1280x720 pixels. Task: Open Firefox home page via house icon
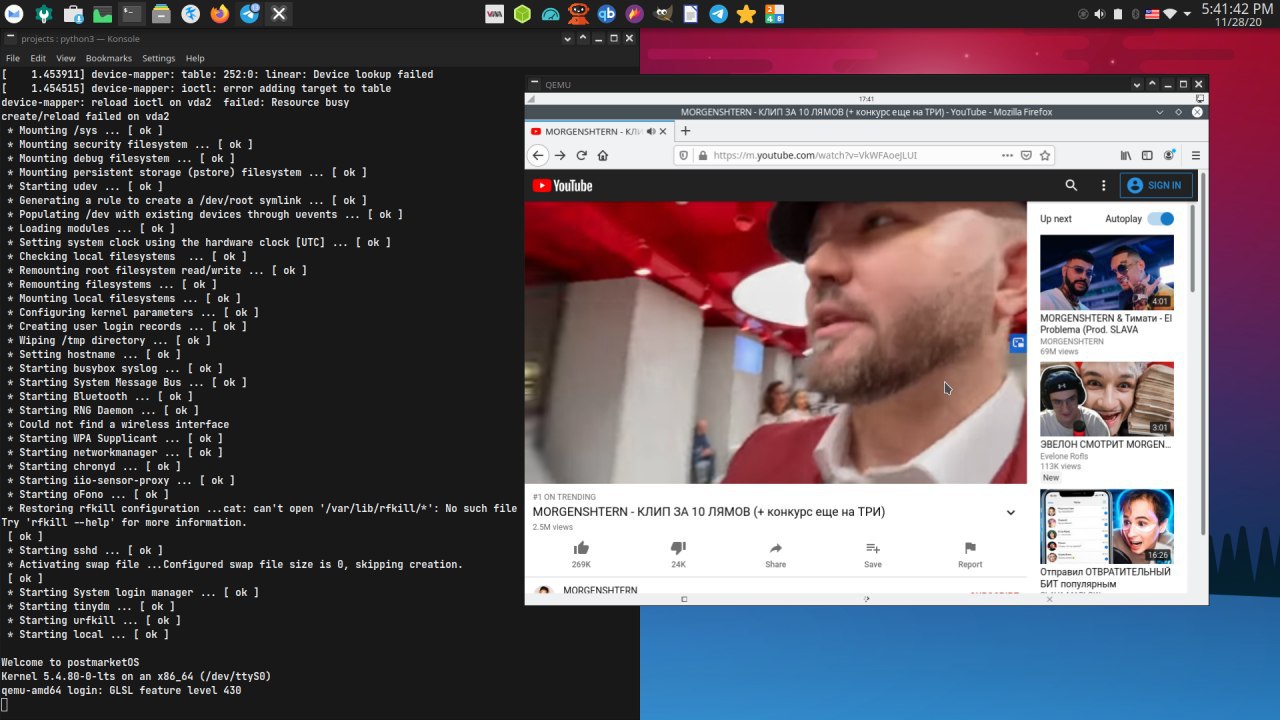[603, 155]
